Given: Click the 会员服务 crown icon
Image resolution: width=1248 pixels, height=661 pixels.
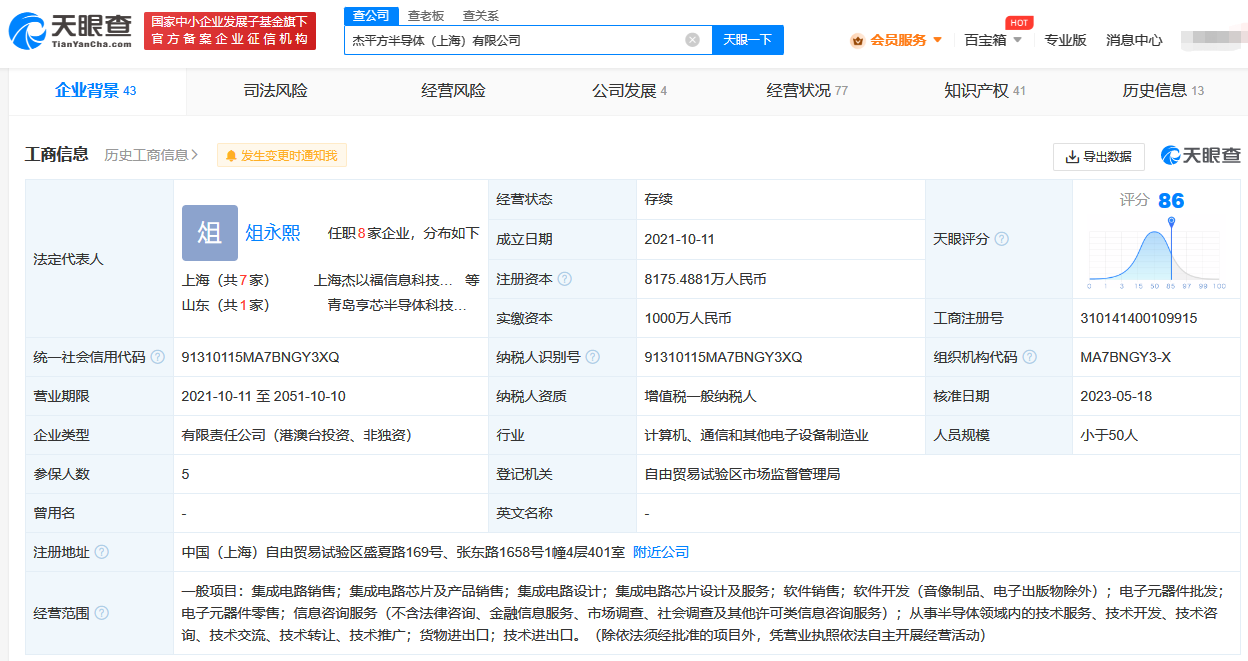Looking at the screenshot, I should 857,40.
